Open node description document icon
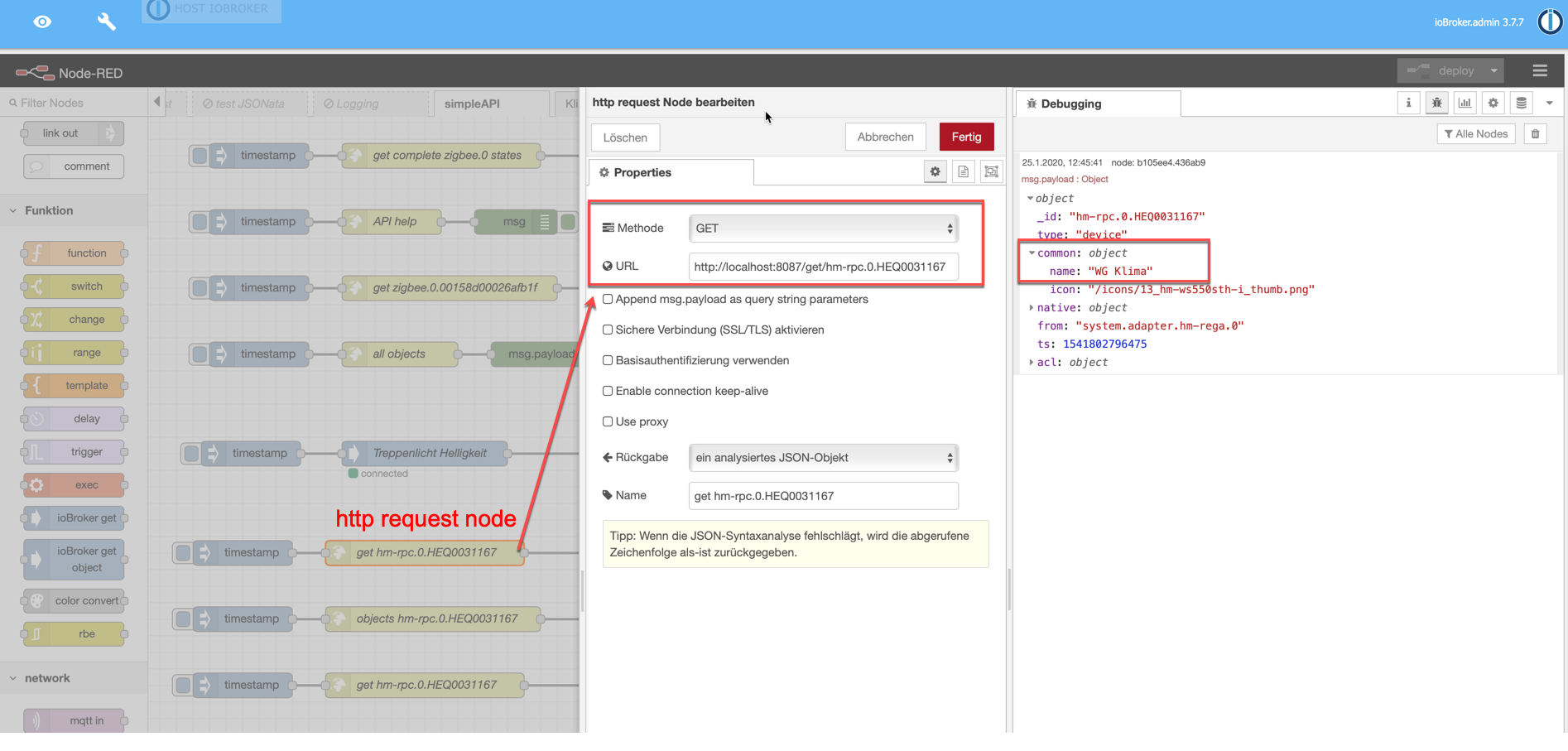 (x=963, y=172)
